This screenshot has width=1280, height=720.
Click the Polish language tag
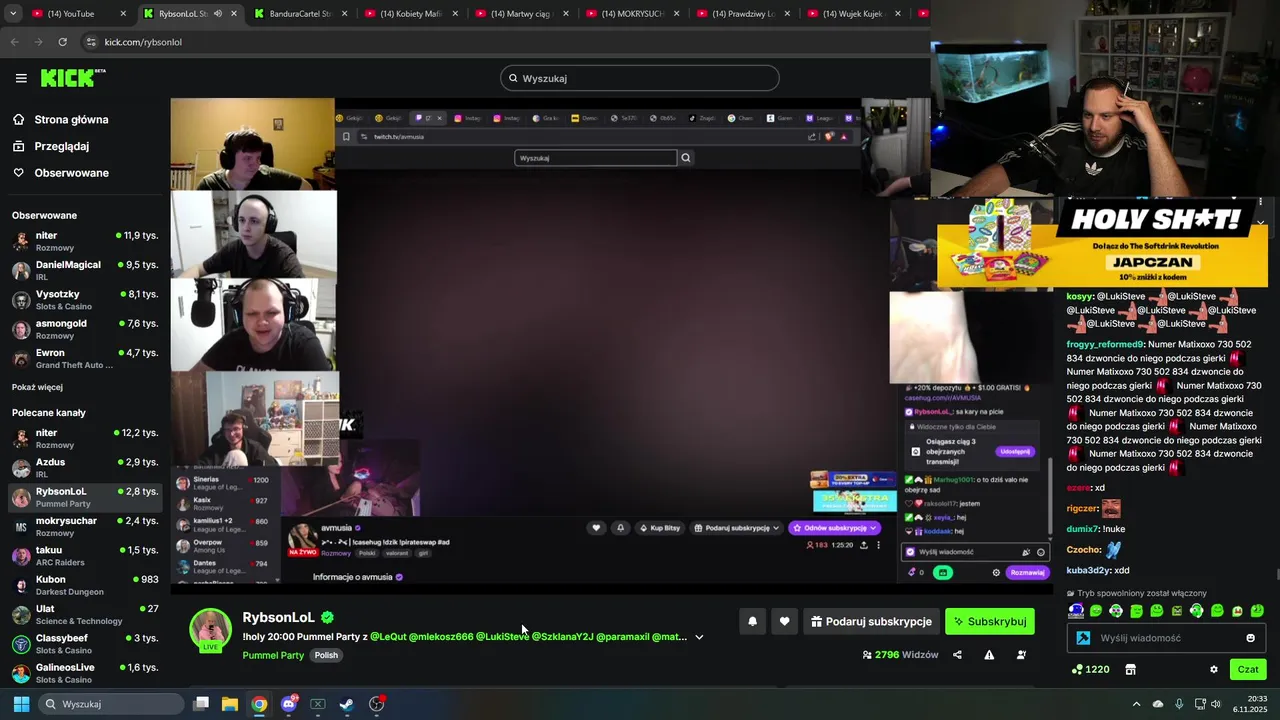coord(326,655)
